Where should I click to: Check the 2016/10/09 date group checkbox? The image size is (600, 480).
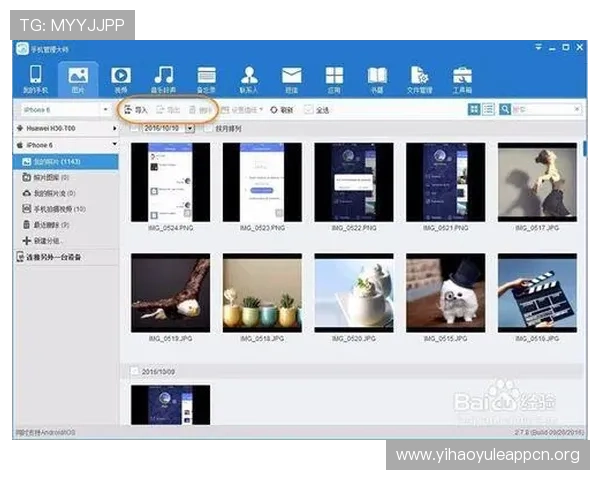[x=135, y=371]
